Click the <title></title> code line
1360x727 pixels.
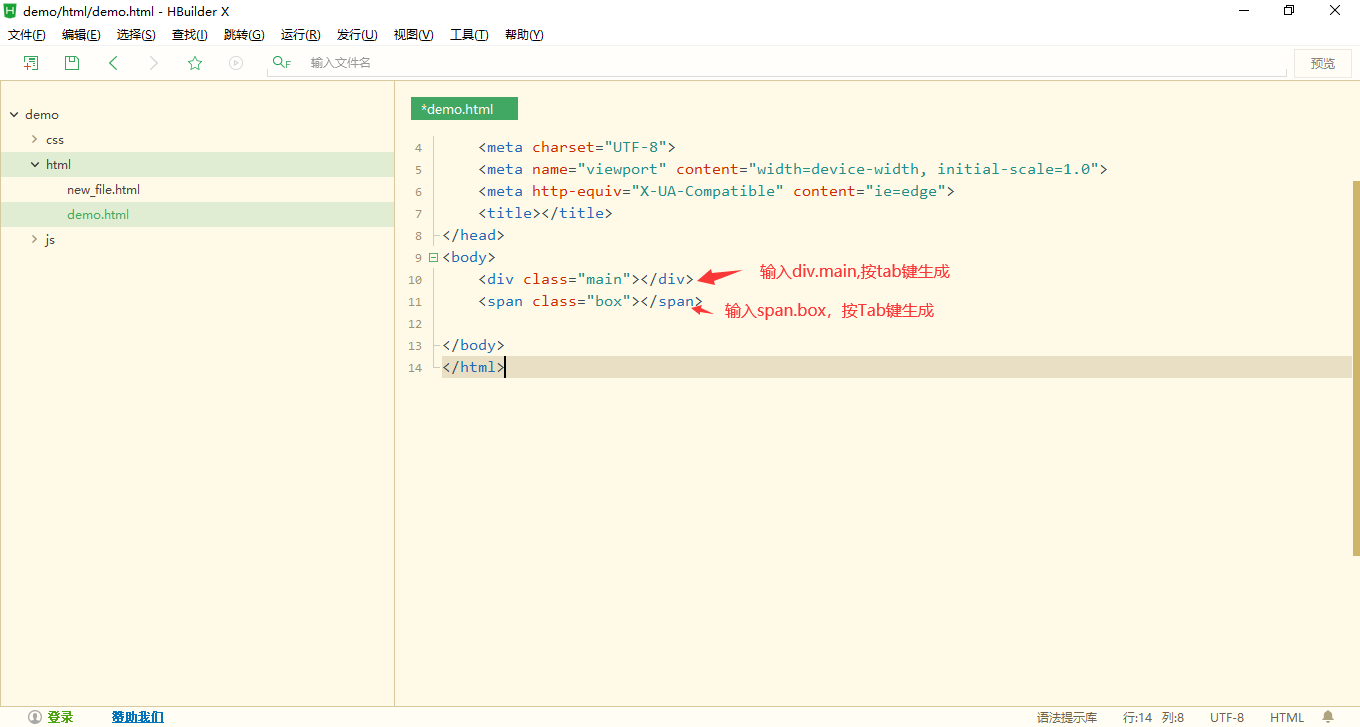[545, 213]
